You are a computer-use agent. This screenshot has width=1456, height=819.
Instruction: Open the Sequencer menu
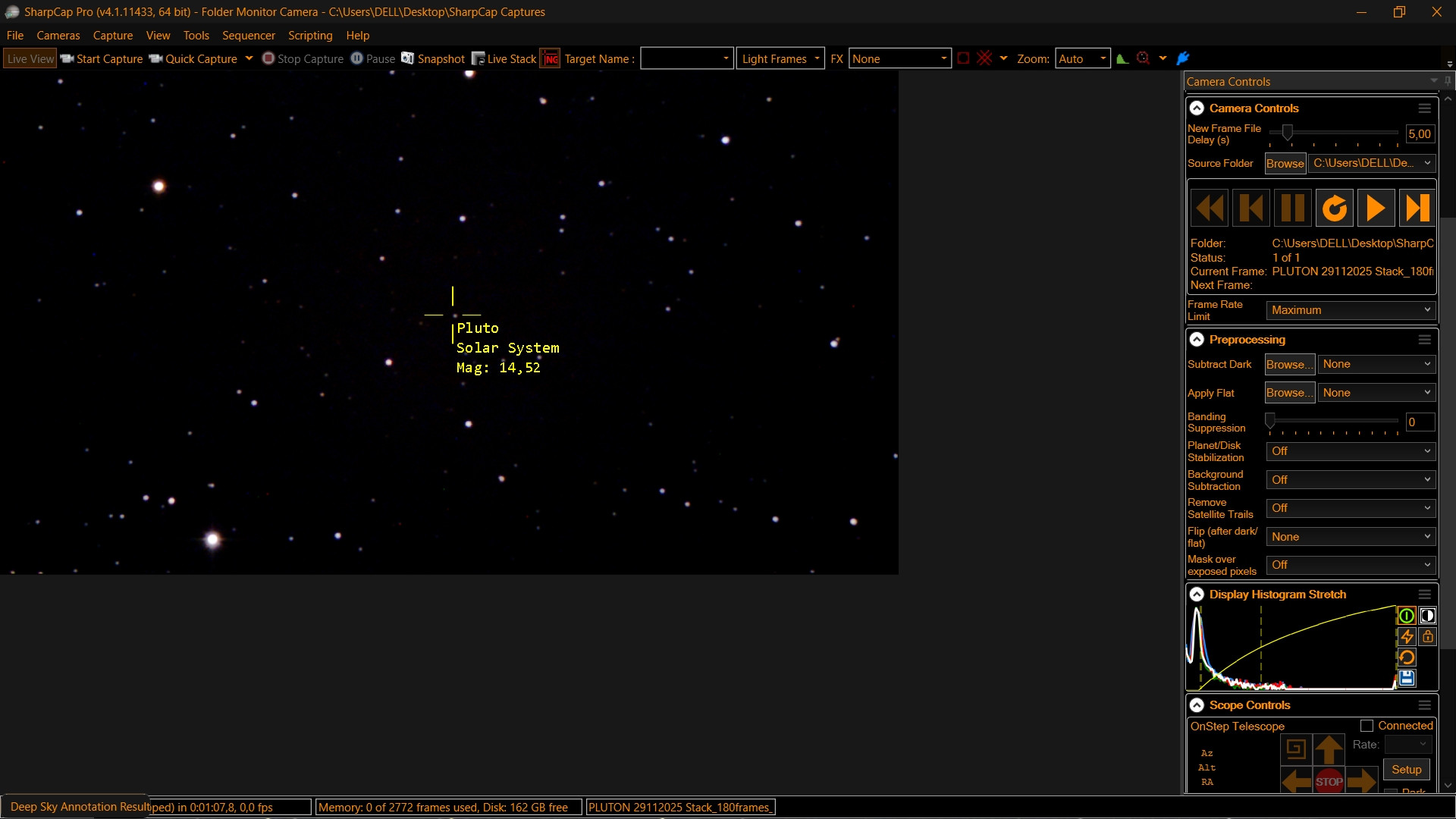coord(249,36)
